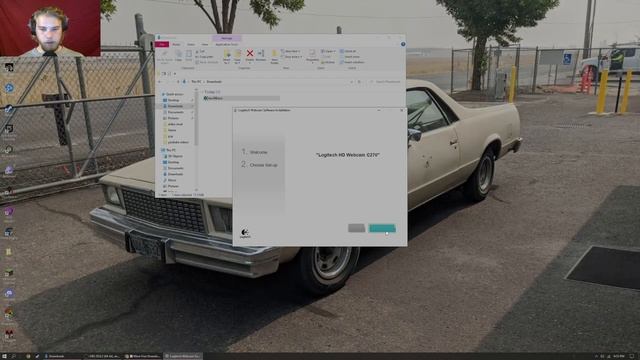The width and height of the screenshot is (640, 360).
Task: Open the Move to dropdown in ribbon
Action: (227, 56)
